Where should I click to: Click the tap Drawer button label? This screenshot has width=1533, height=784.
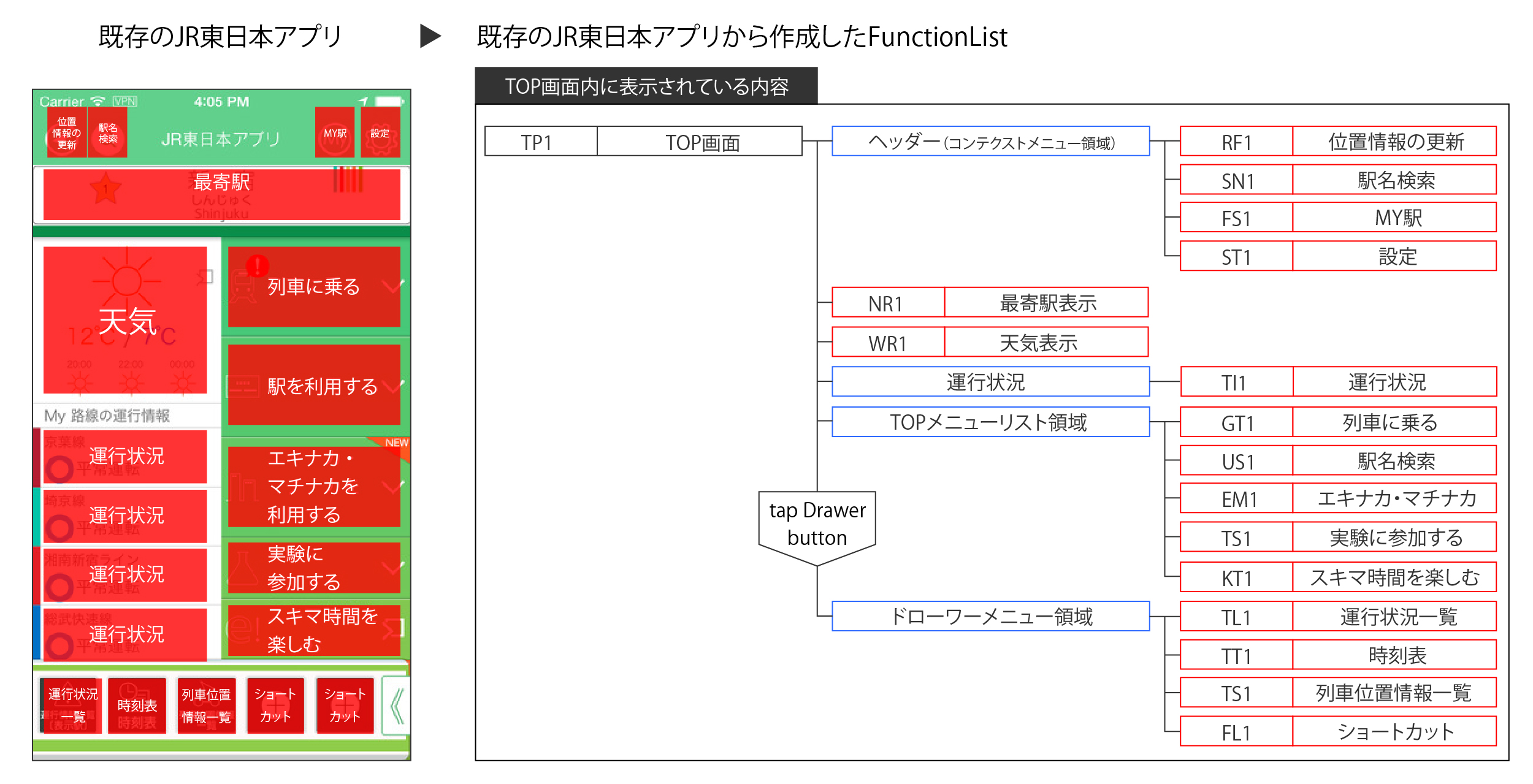pyautogui.click(x=817, y=524)
